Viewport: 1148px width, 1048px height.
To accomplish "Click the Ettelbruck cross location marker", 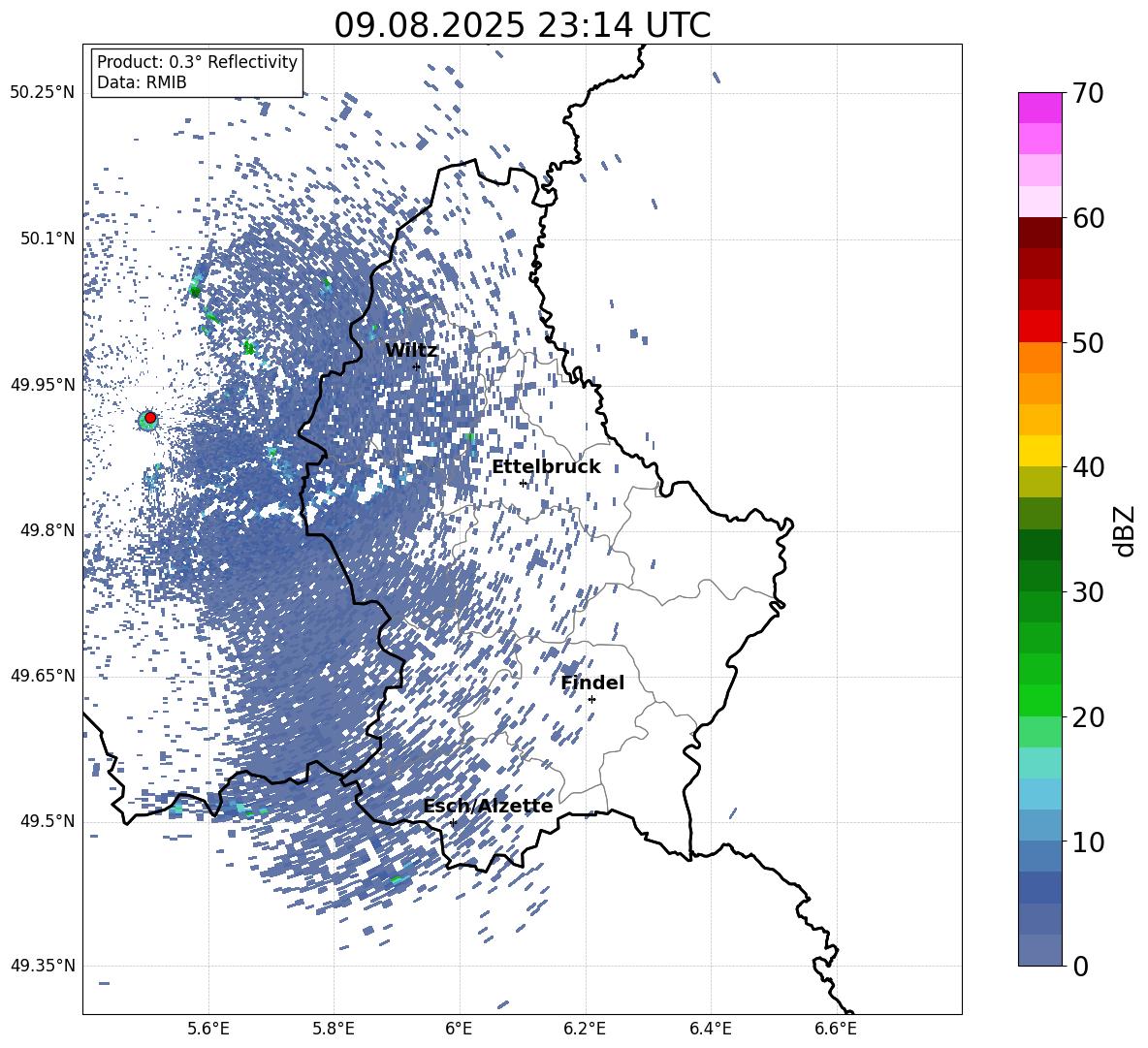I will click(523, 483).
